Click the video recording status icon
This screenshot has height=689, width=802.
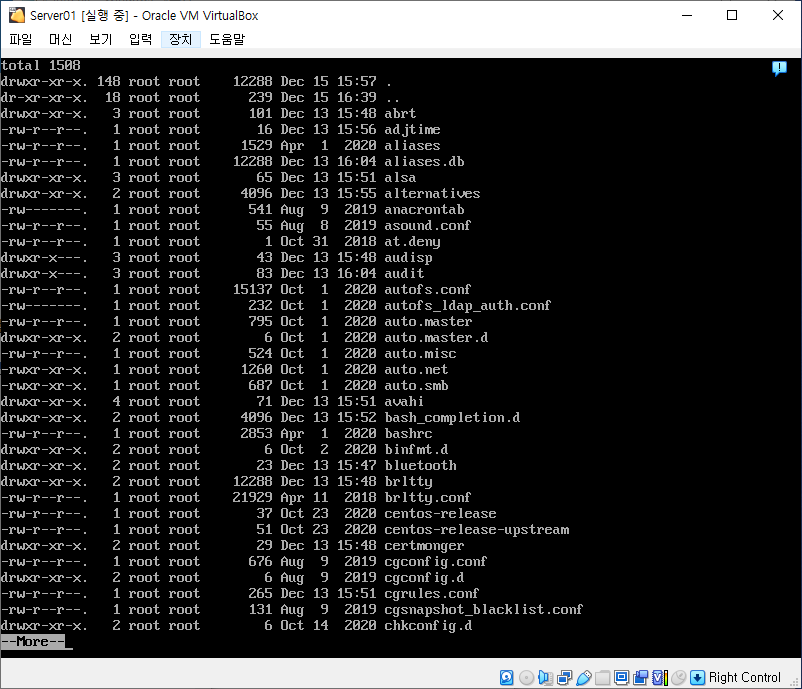pos(640,678)
